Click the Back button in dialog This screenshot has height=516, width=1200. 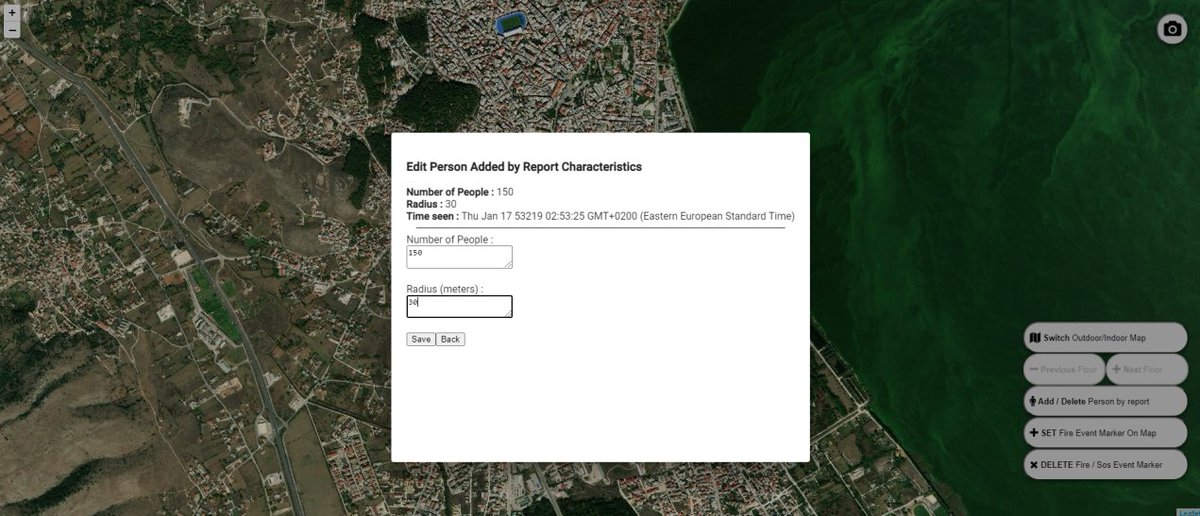[x=450, y=339]
